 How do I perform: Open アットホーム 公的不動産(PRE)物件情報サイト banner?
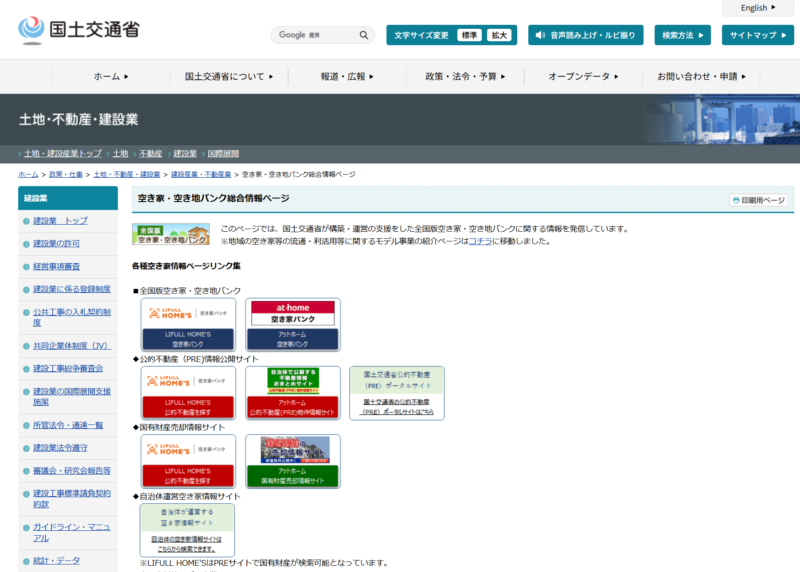[293, 393]
